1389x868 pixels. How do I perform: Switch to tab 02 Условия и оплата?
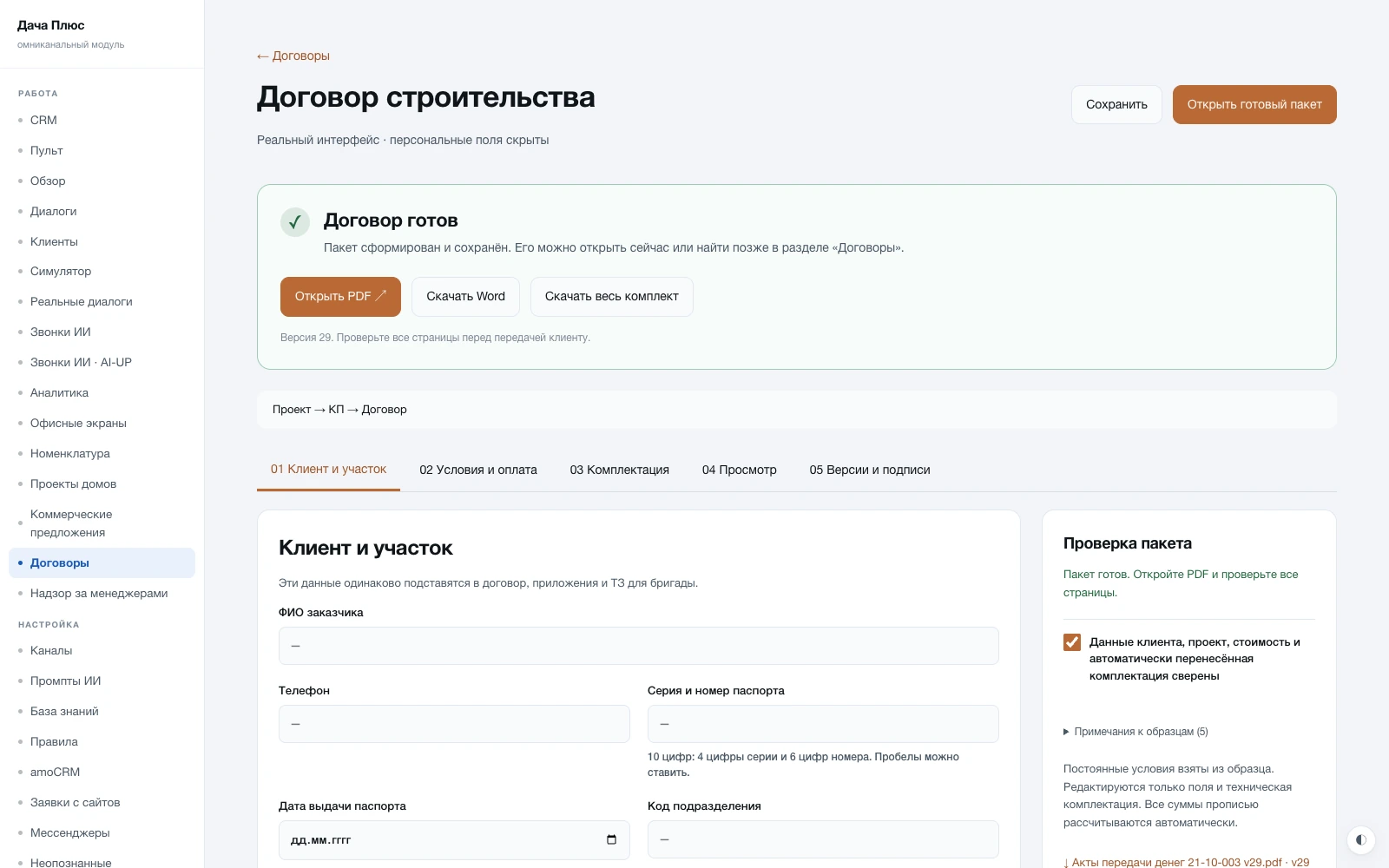coord(478,470)
